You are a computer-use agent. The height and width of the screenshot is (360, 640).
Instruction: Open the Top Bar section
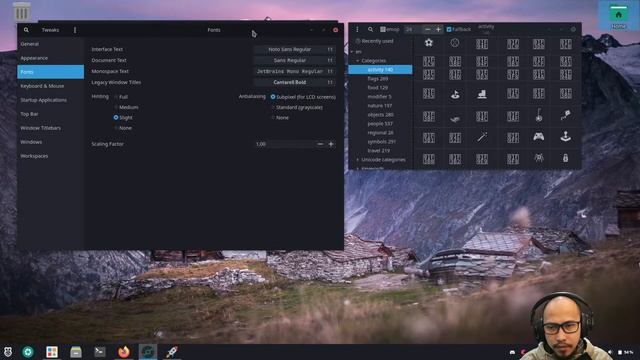click(x=50, y=114)
